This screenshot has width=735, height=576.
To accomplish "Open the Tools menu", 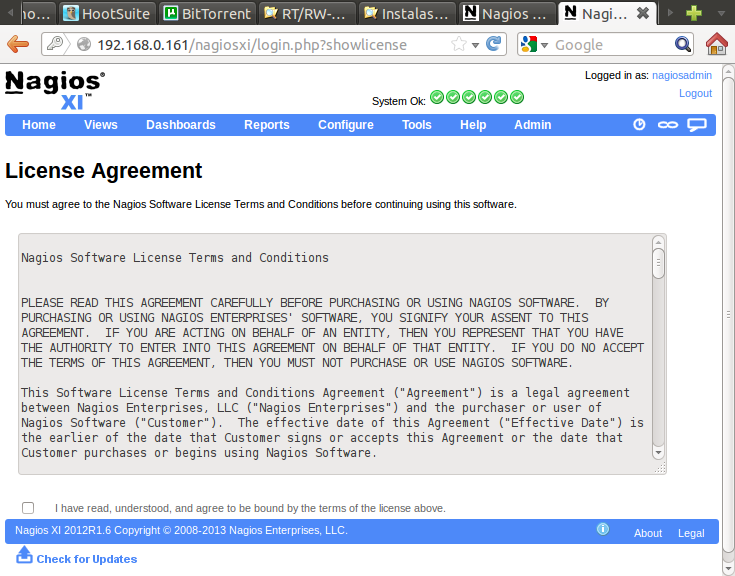I will pyautogui.click(x=417, y=125).
